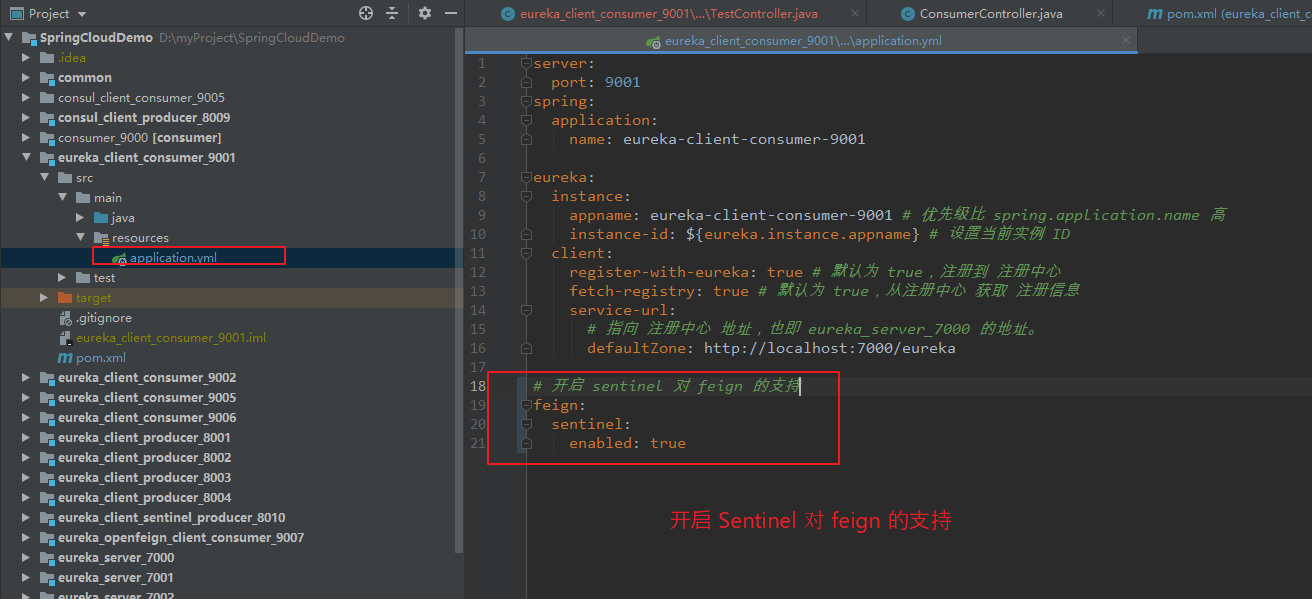Select the eureka_server_7000 module
Screen dimensions: 1312x599
[116, 558]
